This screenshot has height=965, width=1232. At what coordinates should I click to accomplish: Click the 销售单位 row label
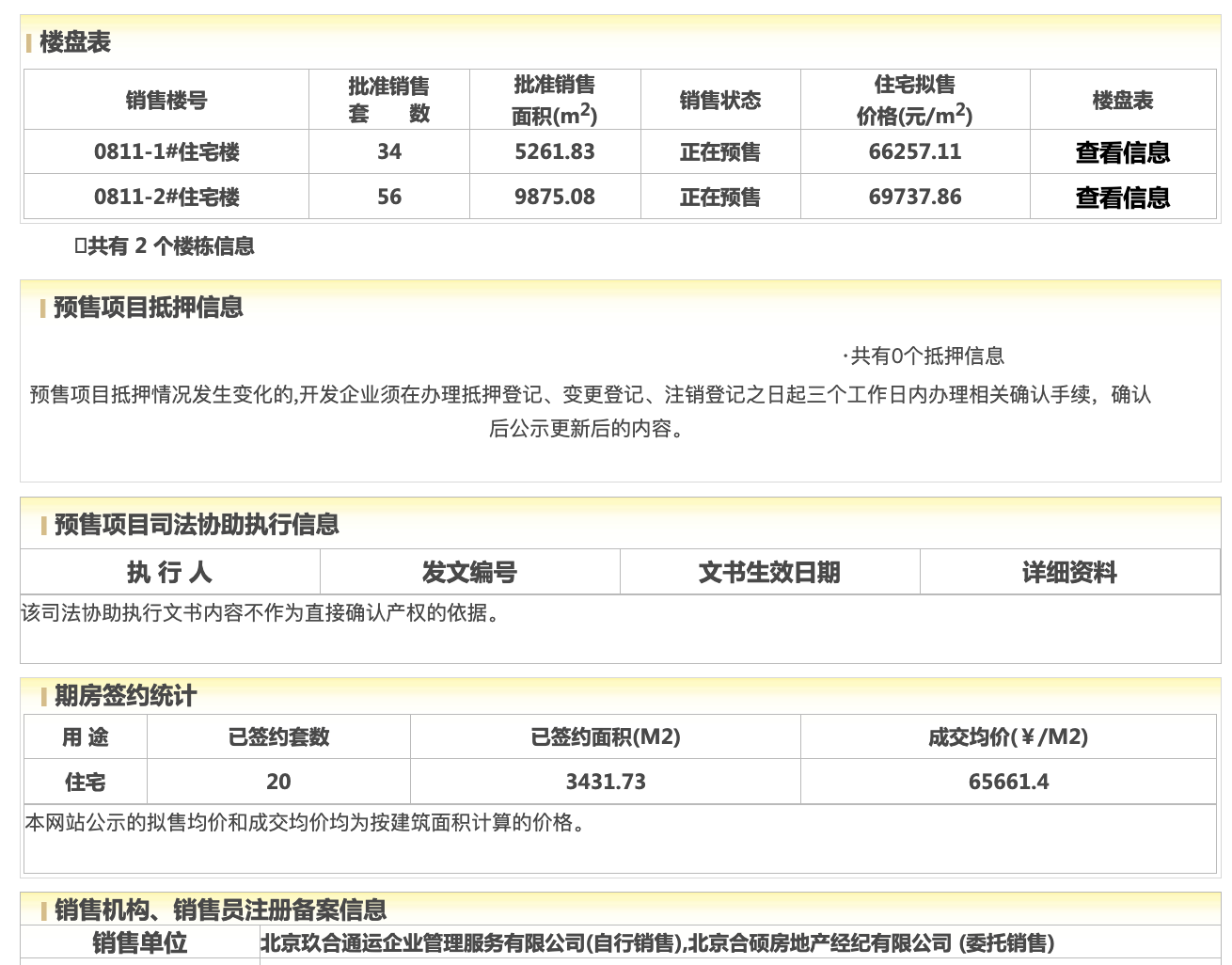(x=139, y=942)
